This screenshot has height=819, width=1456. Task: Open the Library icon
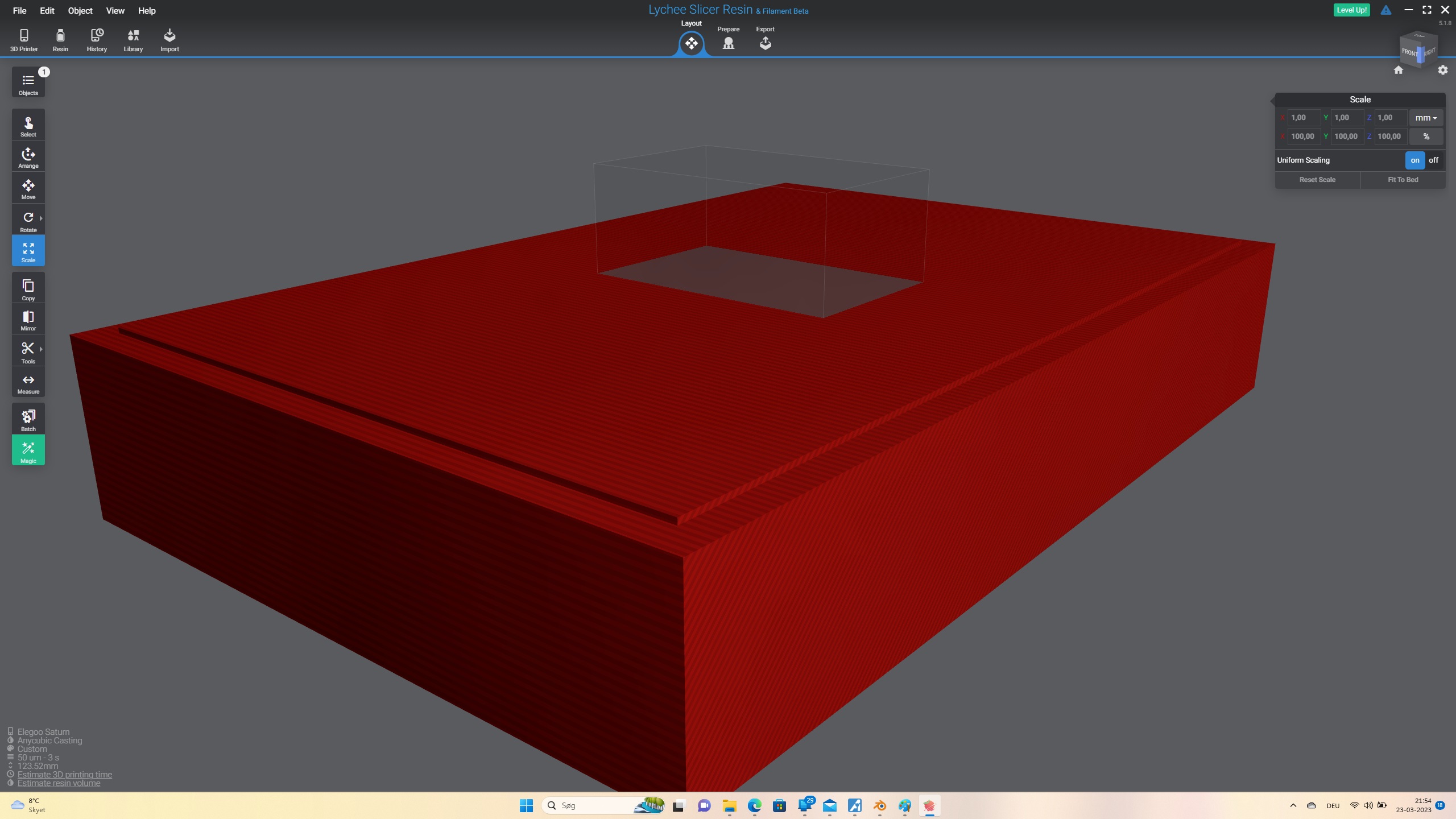click(x=133, y=40)
